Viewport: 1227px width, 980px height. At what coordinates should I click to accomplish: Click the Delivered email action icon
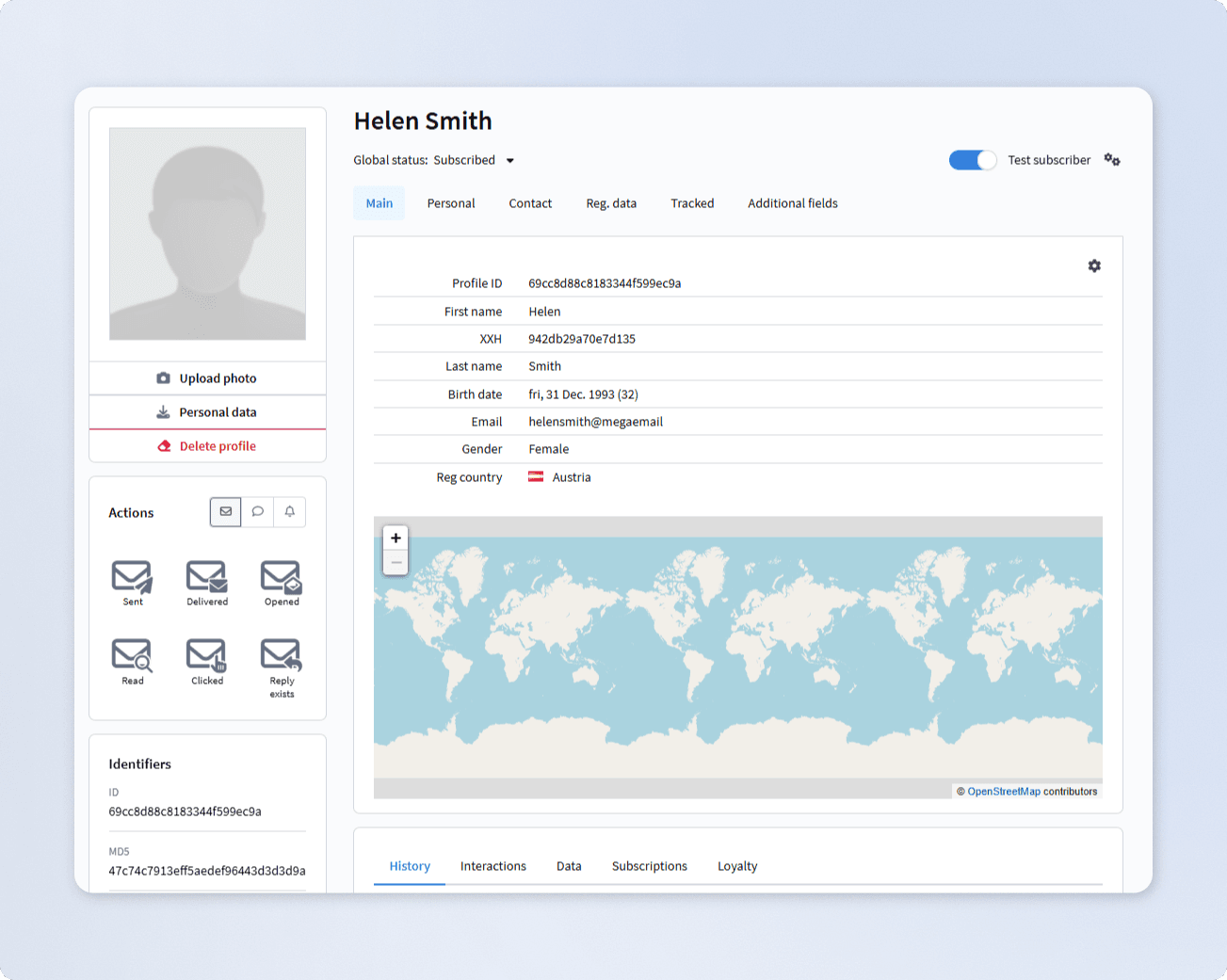206,576
